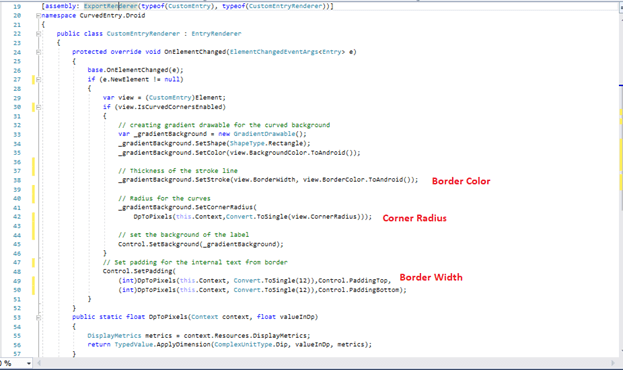Click Control.SetPadding call on line 48
Screen dimensions: 623x370
coord(137,271)
